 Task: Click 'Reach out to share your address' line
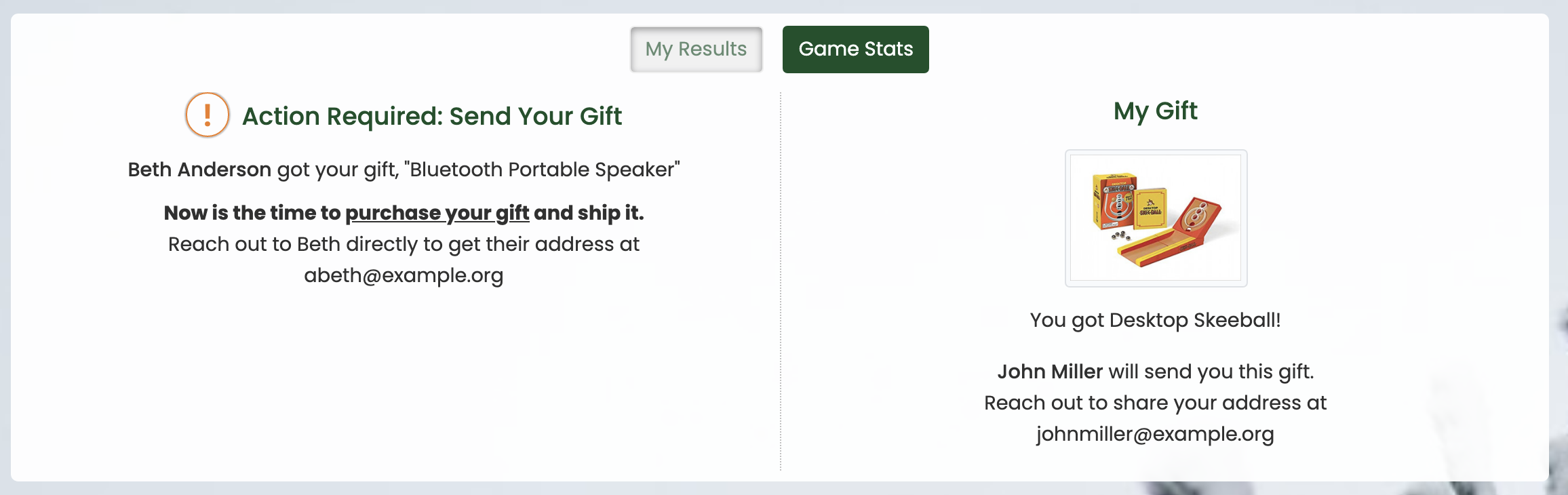(1156, 403)
